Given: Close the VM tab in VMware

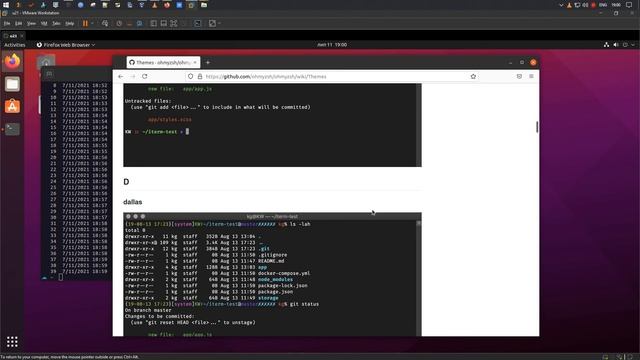Looking at the screenshot, I should 22,36.
